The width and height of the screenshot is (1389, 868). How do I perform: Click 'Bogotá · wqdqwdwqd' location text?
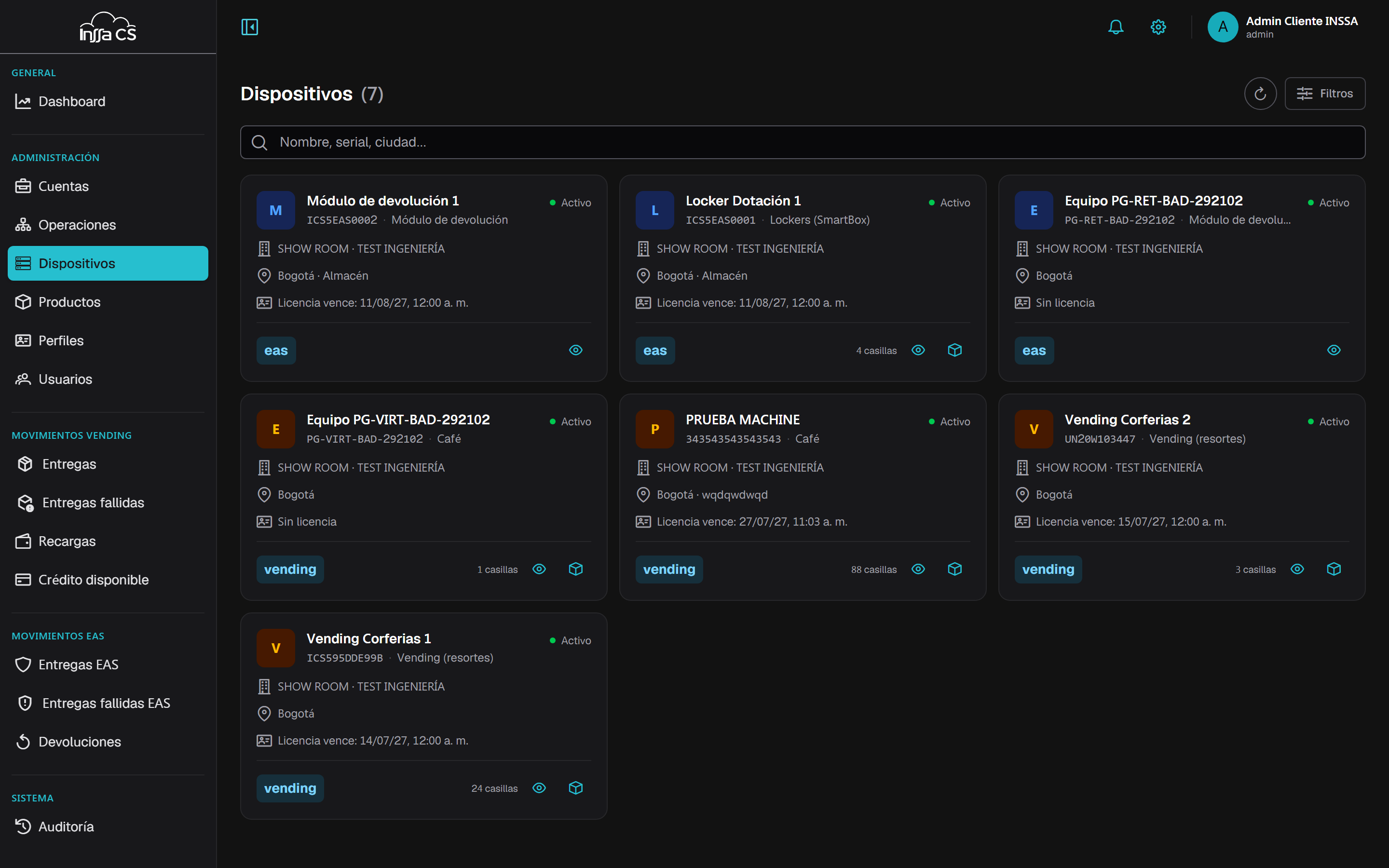click(712, 494)
